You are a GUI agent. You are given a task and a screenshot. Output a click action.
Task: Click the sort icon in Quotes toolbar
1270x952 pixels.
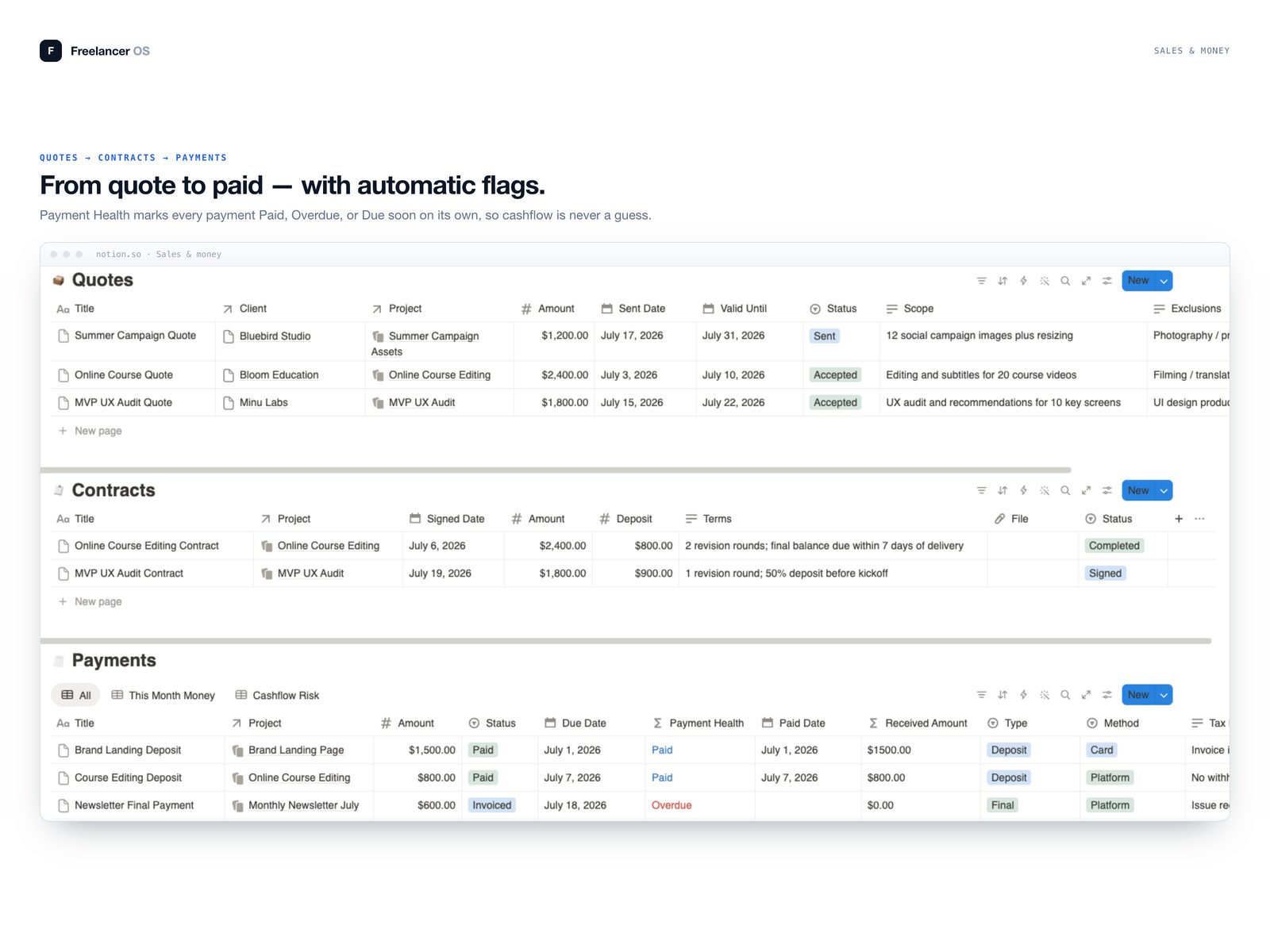click(x=1003, y=281)
